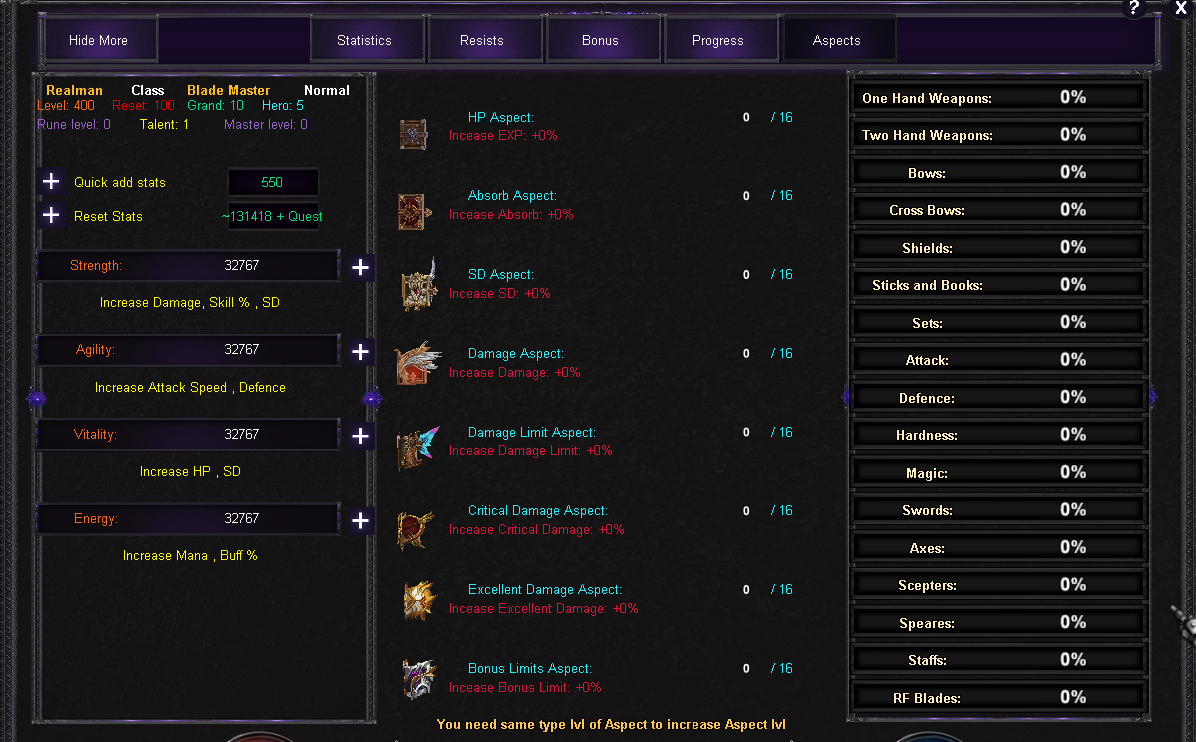1196x742 pixels.
Task: Increase Energy with plus button
Action: point(360,520)
